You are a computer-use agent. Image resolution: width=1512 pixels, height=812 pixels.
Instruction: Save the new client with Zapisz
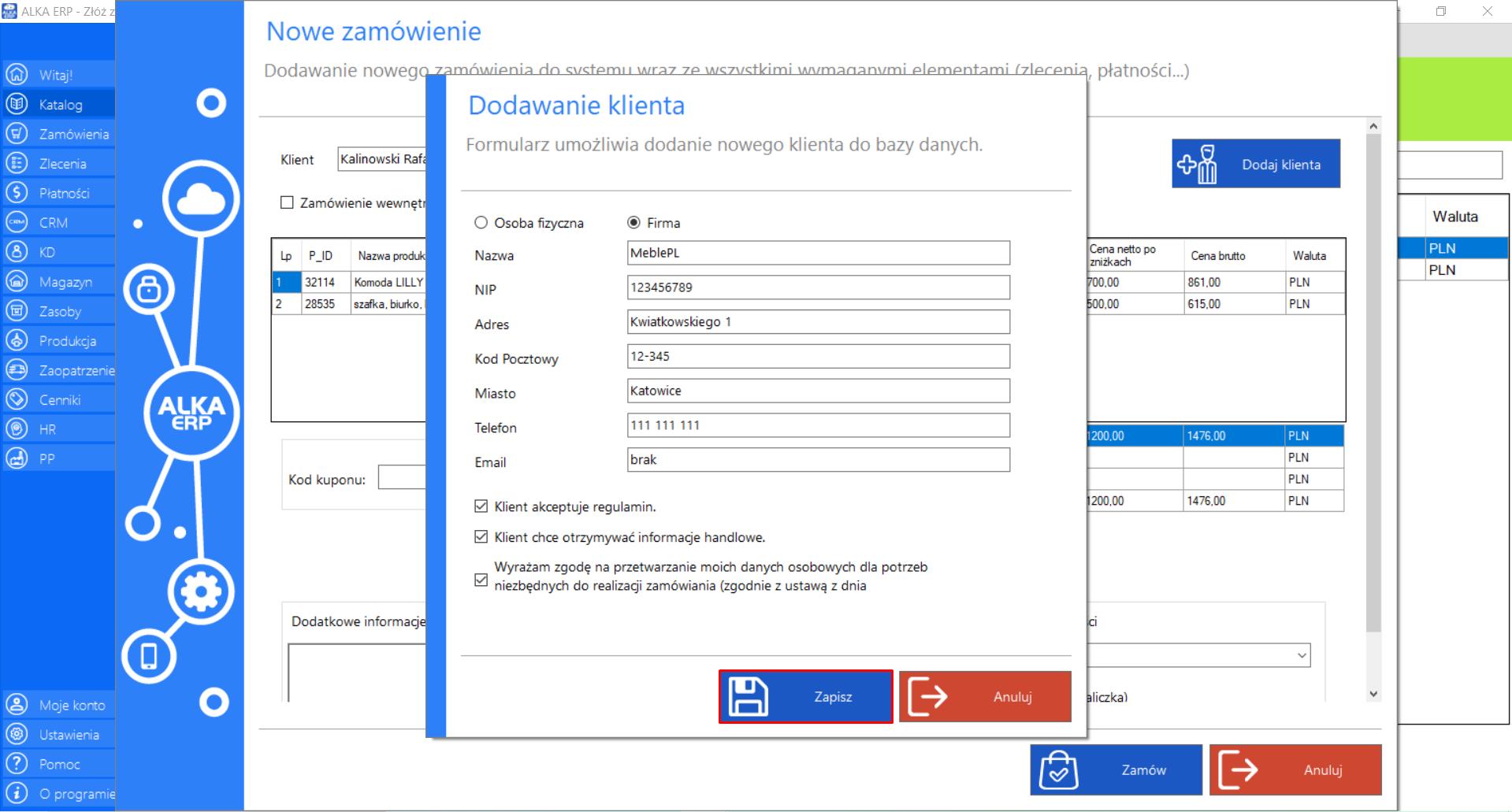point(805,696)
